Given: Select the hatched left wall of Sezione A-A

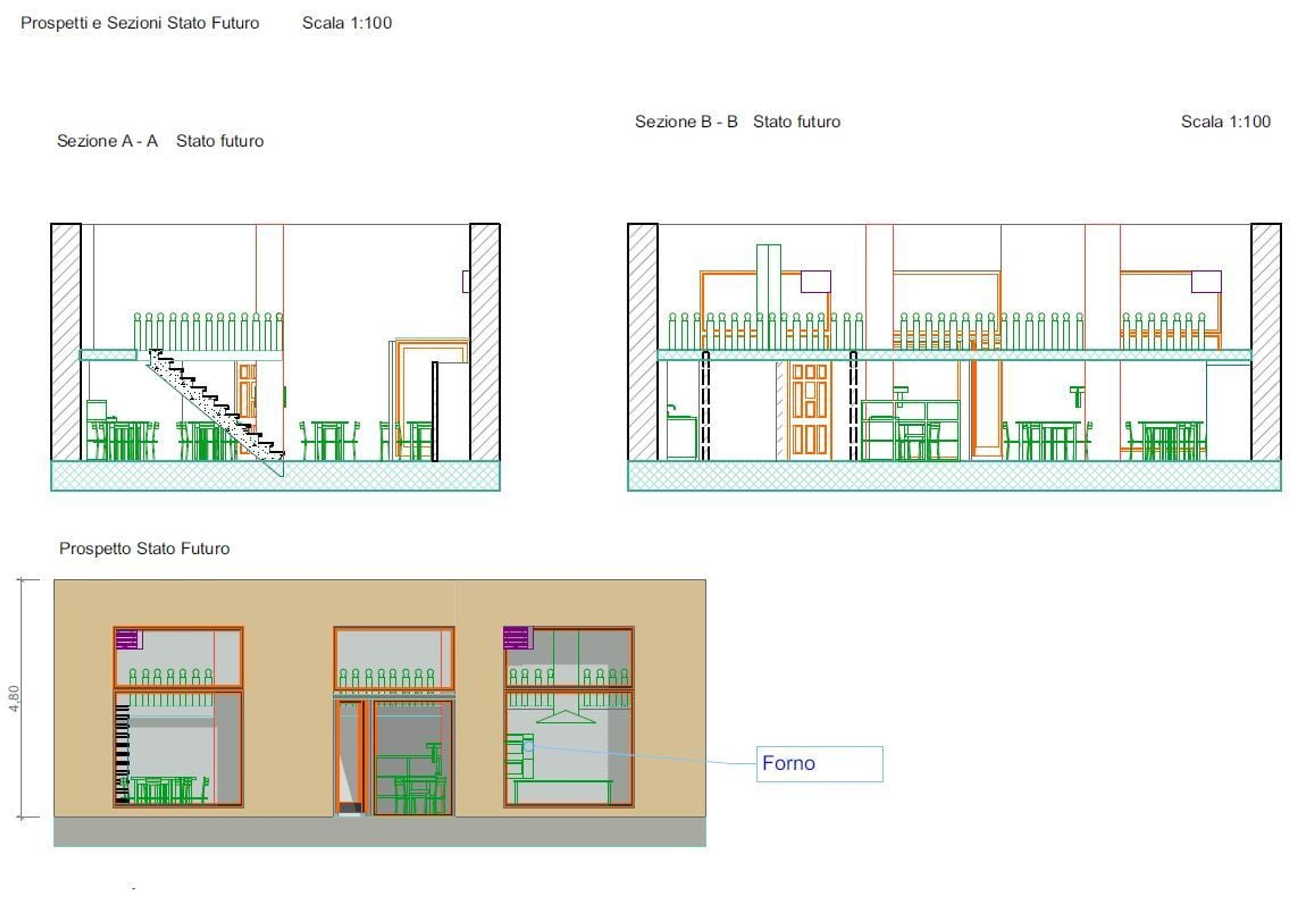Looking at the screenshot, I should pos(66,342).
